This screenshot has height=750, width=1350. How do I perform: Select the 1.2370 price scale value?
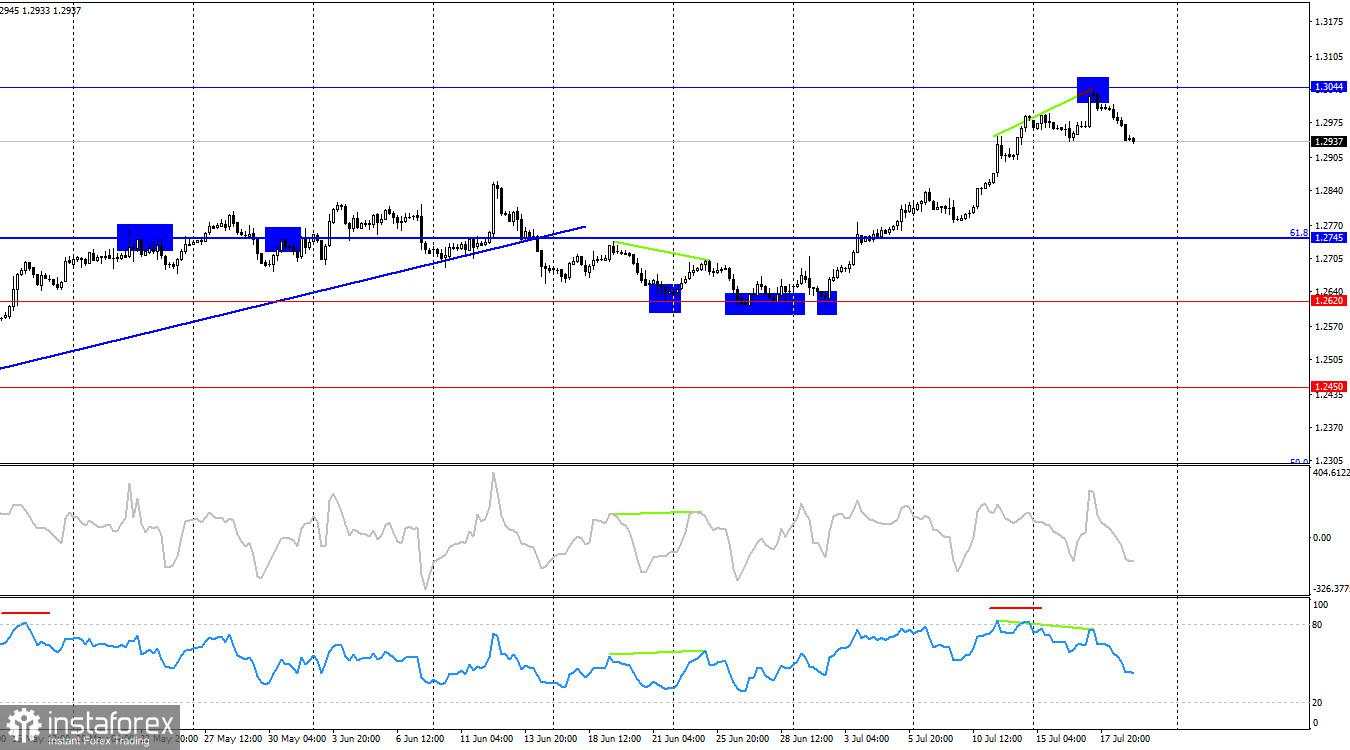1330,428
